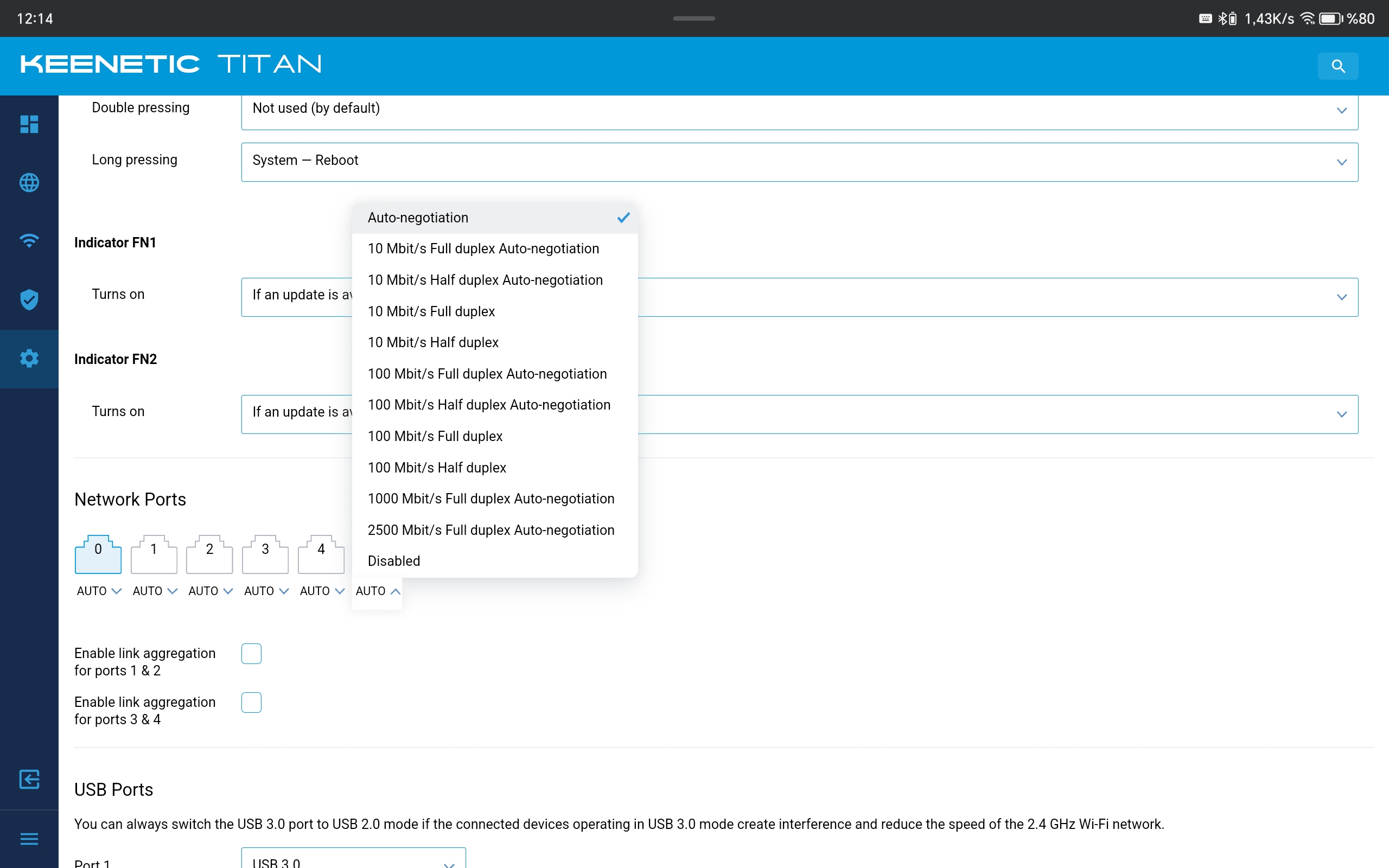The width and height of the screenshot is (1389, 868).
Task: Choose 10 Mbit/s Half duplex option
Action: point(495,343)
